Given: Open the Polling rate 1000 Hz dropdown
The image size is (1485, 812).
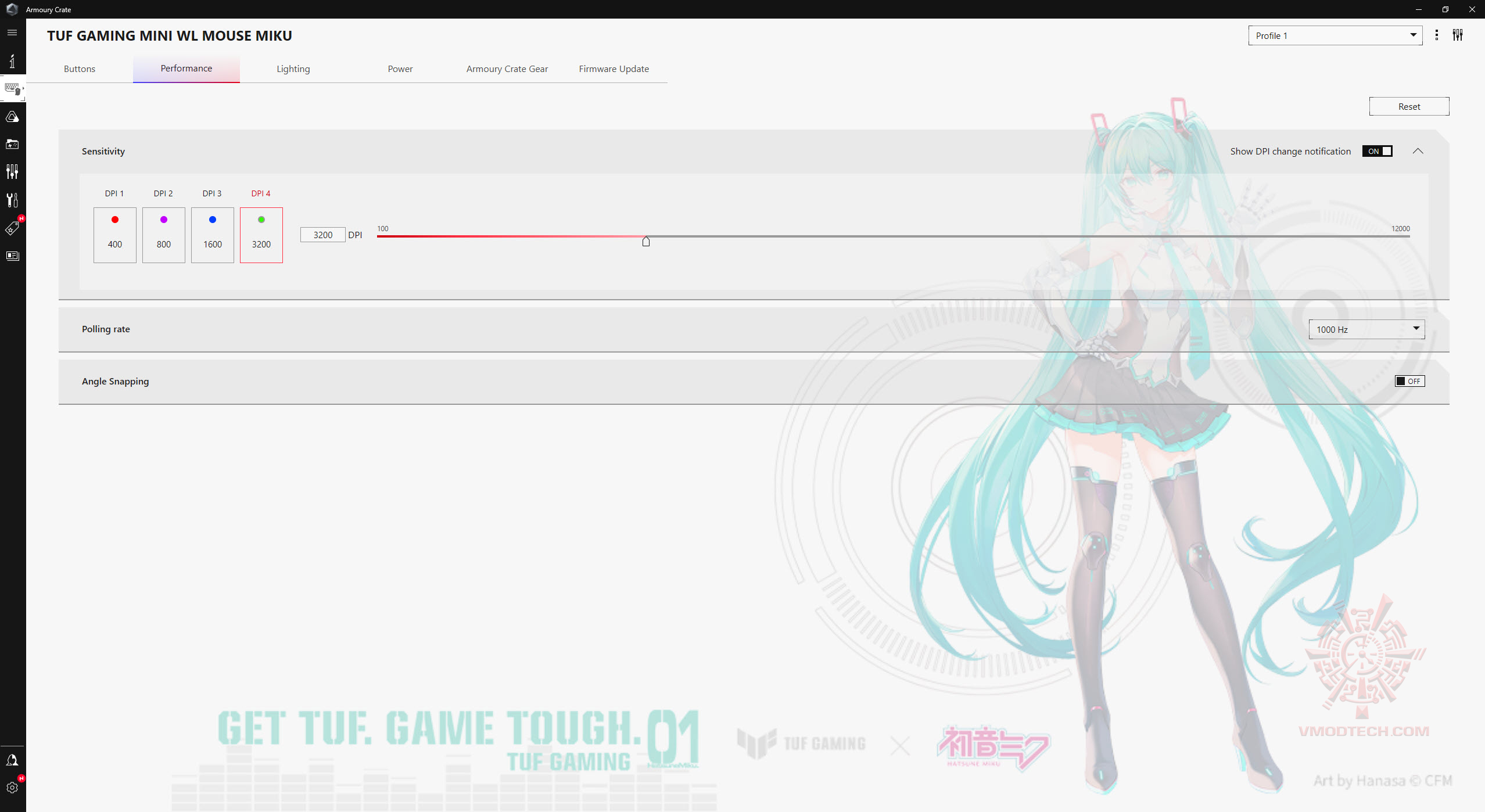Looking at the screenshot, I should (x=1366, y=329).
